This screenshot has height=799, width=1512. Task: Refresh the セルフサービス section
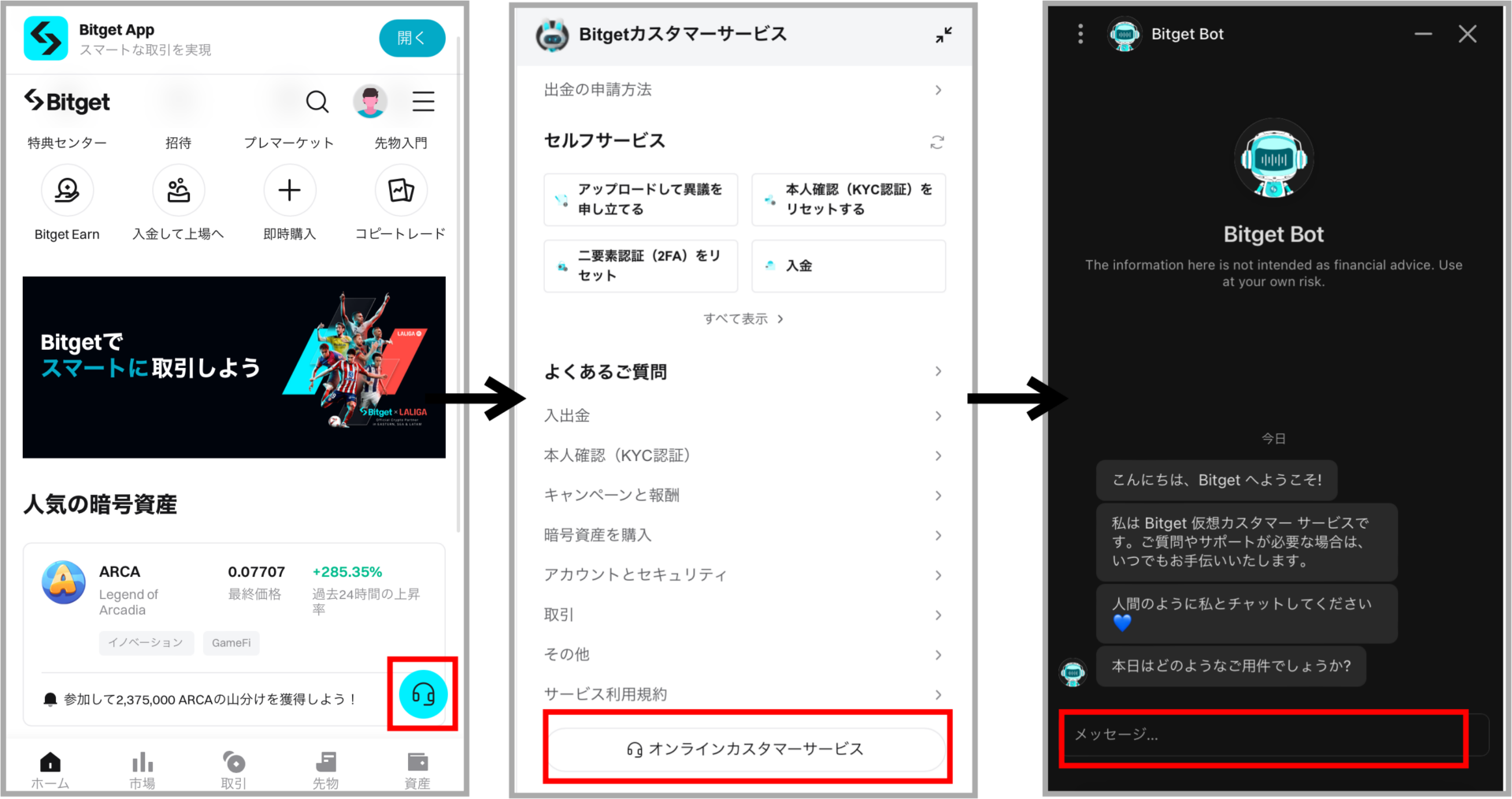(x=937, y=142)
